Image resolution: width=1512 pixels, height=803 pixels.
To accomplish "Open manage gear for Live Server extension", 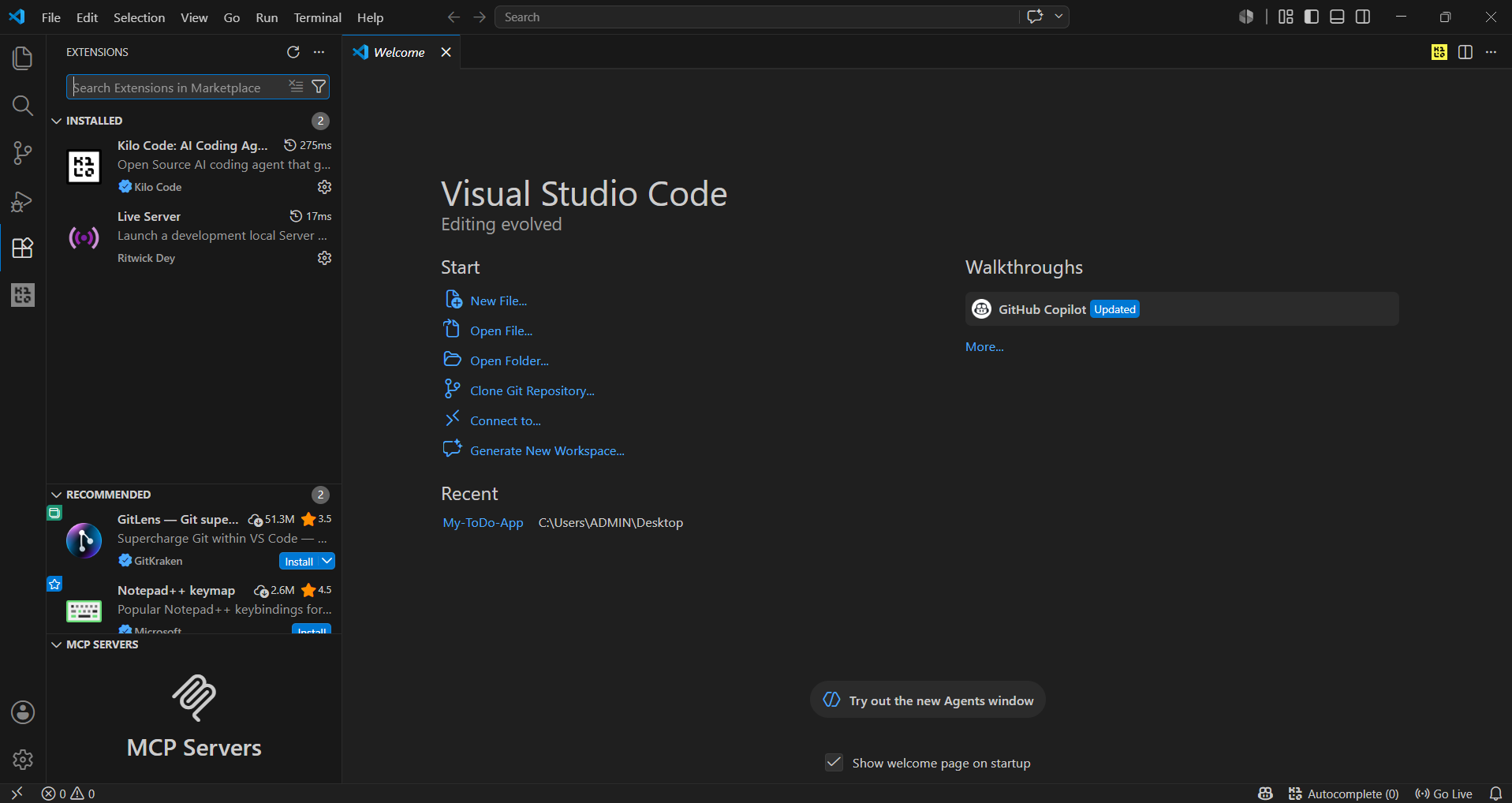I will click(324, 258).
